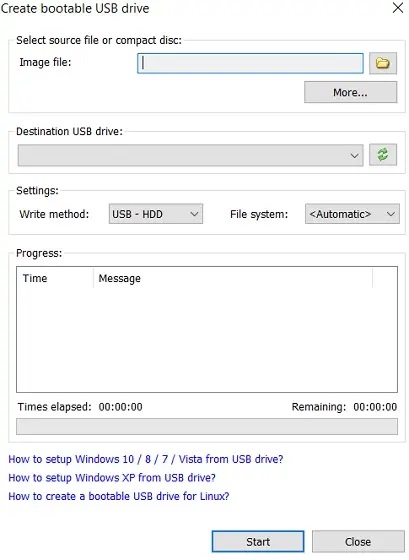Open How to setup Windows 10 link
Image resolution: width=409 pixels, height=560 pixels.
[146, 459]
